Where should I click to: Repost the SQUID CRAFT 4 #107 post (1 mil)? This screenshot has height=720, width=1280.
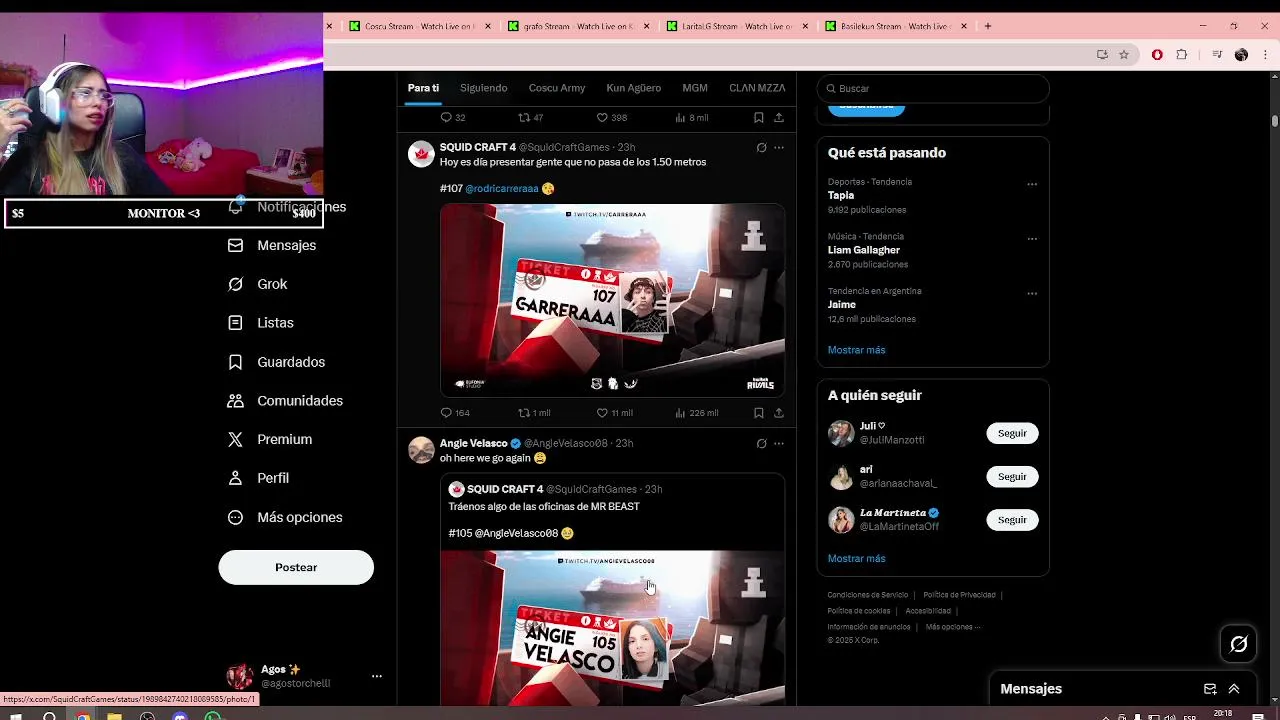tap(534, 413)
